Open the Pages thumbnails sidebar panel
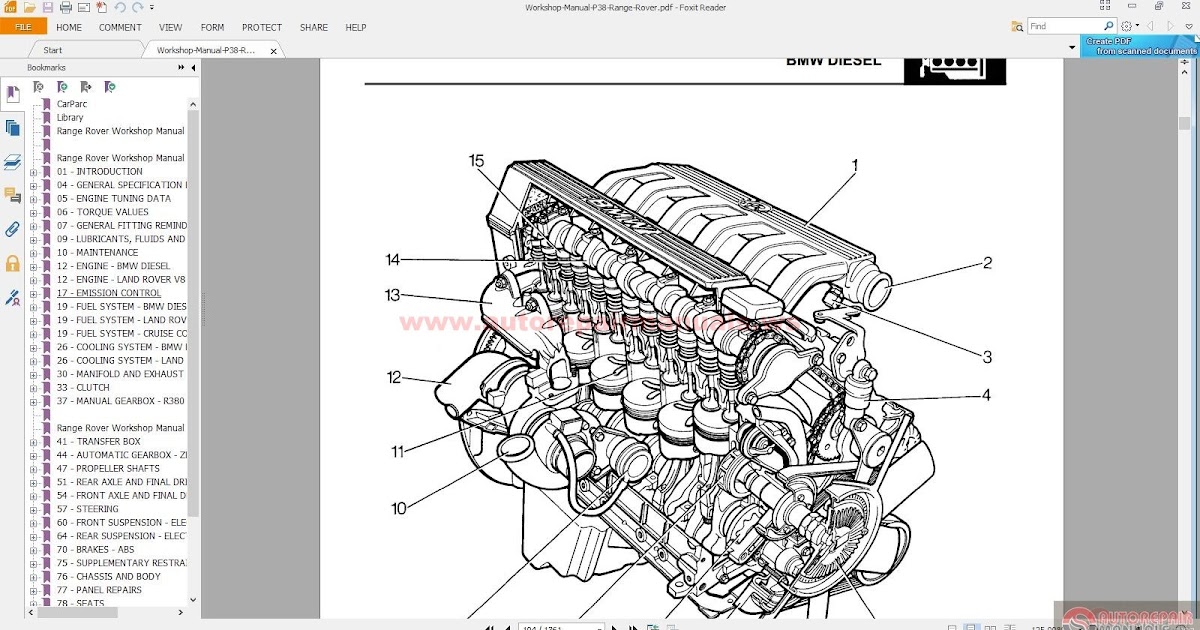The width and height of the screenshot is (1200, 630). (12, 128)
